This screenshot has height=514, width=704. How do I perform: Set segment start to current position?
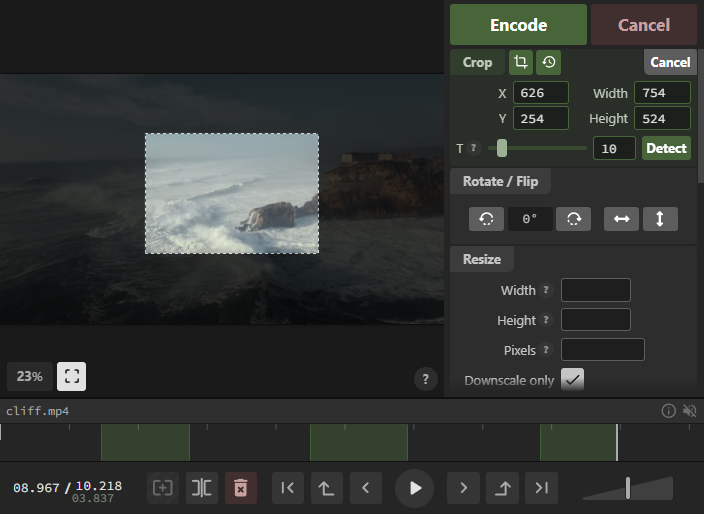pos(327,488)
